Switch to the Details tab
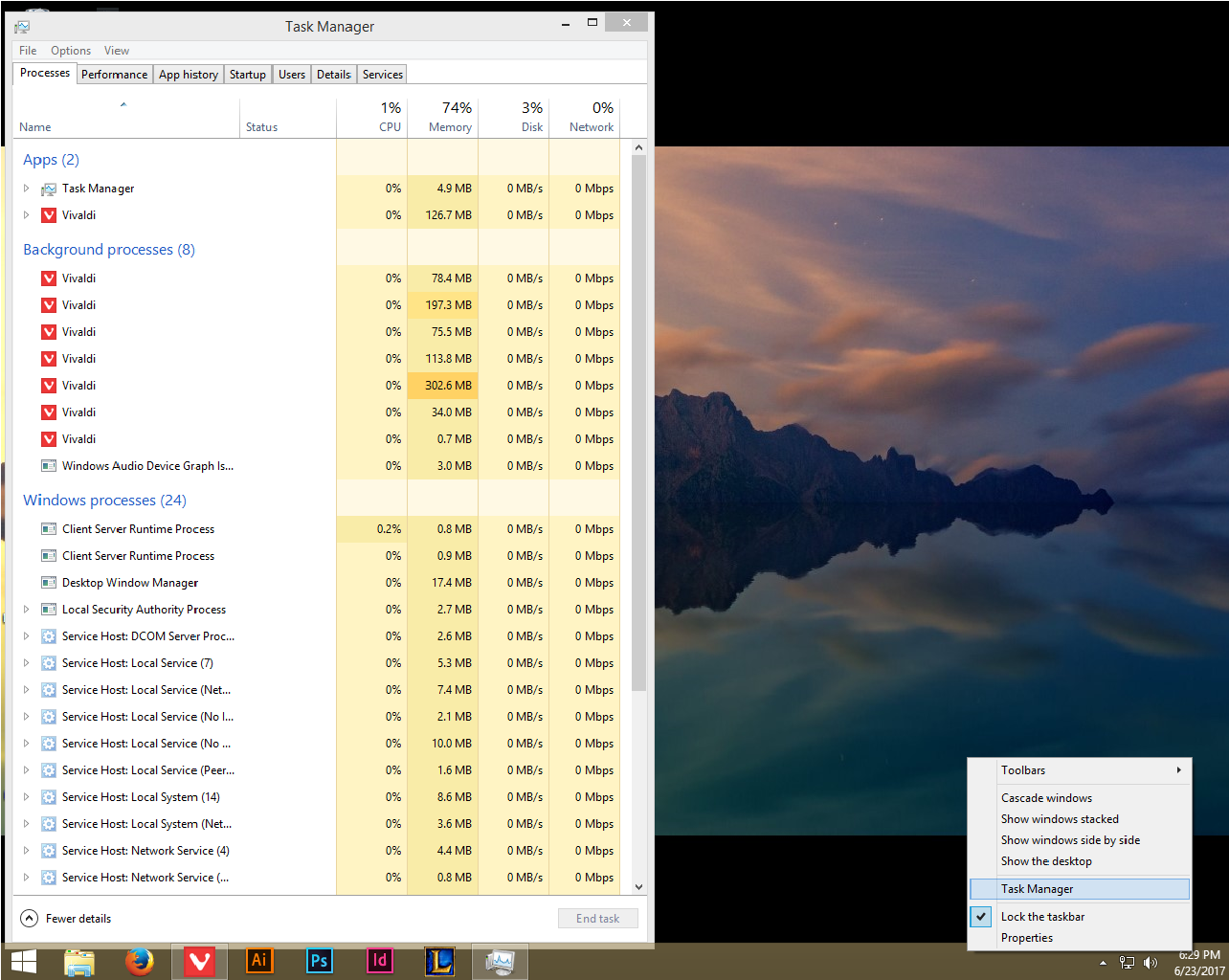Image resolution: width=1229 pixels, height=980 pixels. coord(334,75)
